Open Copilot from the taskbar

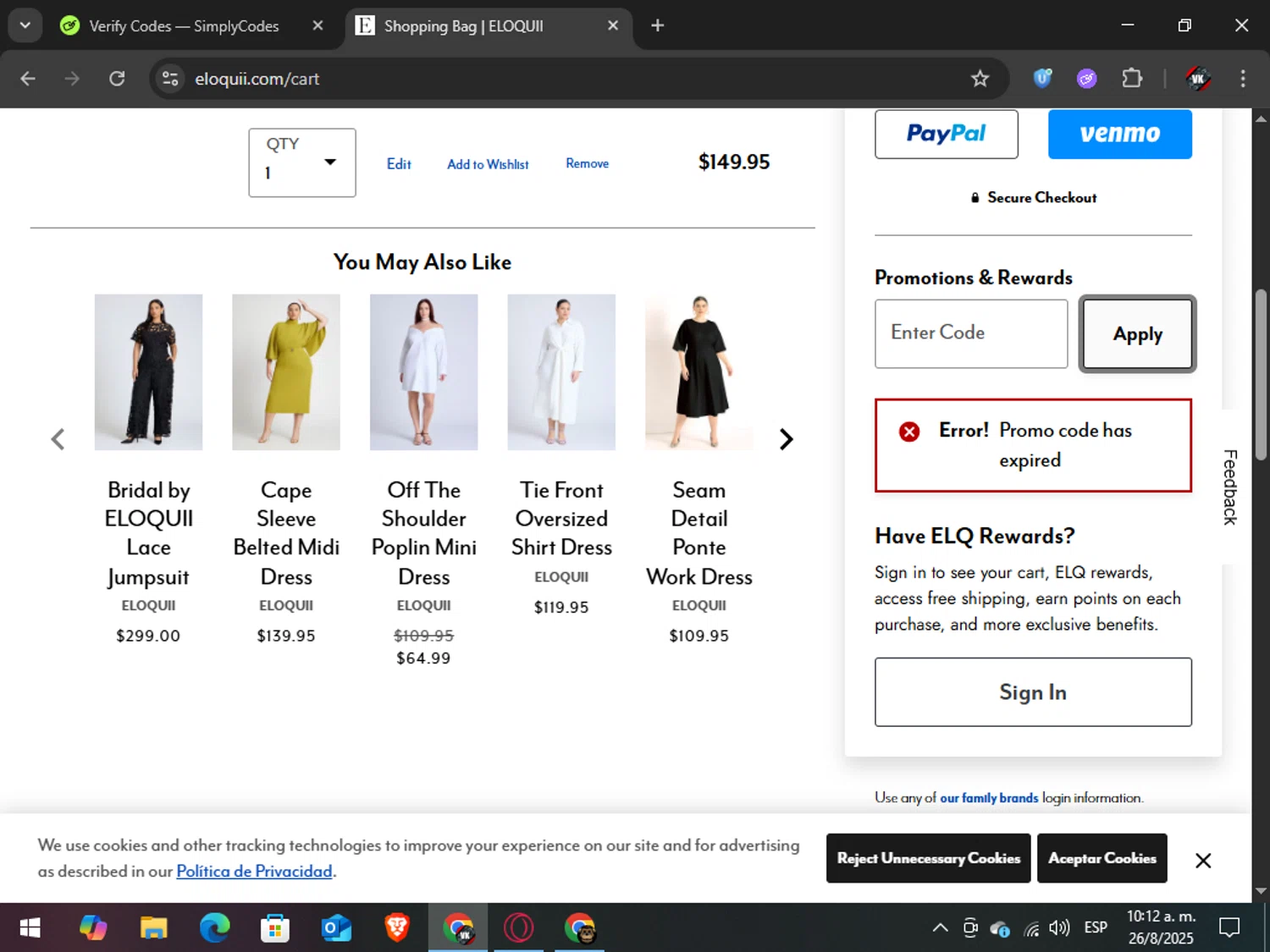[93, 928]
